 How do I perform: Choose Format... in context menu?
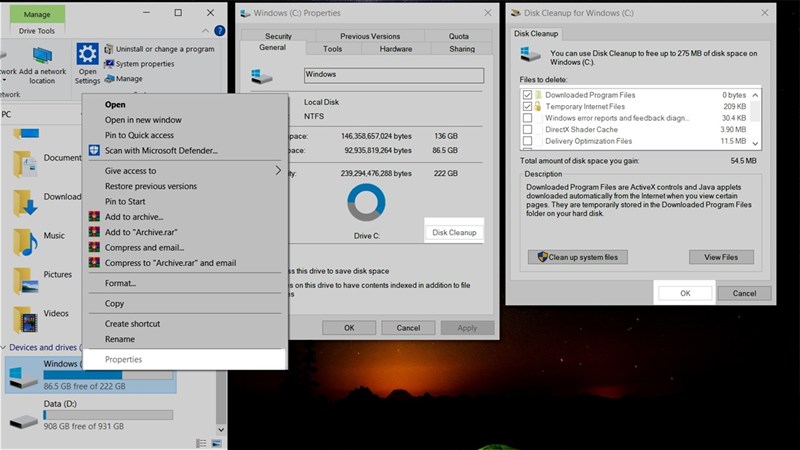point(185,283)
